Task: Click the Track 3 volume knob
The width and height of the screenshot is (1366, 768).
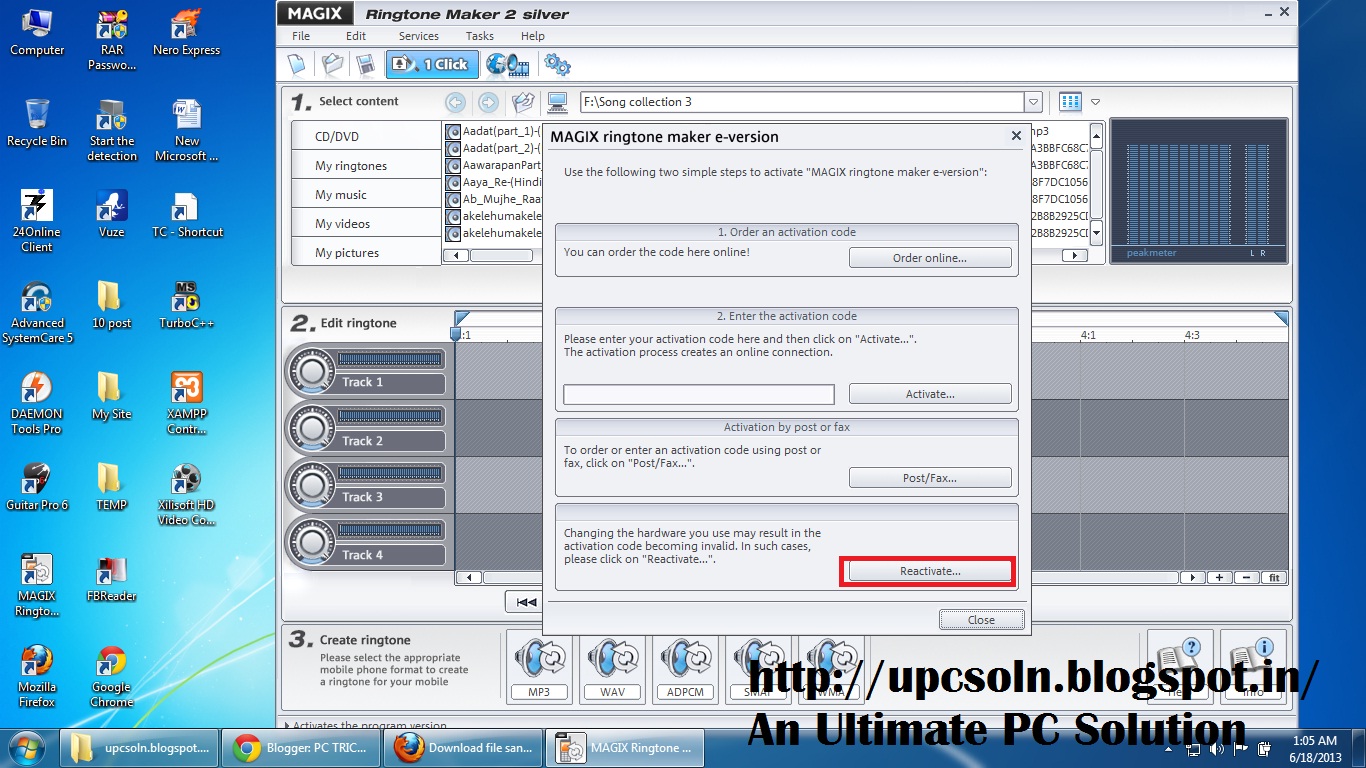Action: coord(312,487)
